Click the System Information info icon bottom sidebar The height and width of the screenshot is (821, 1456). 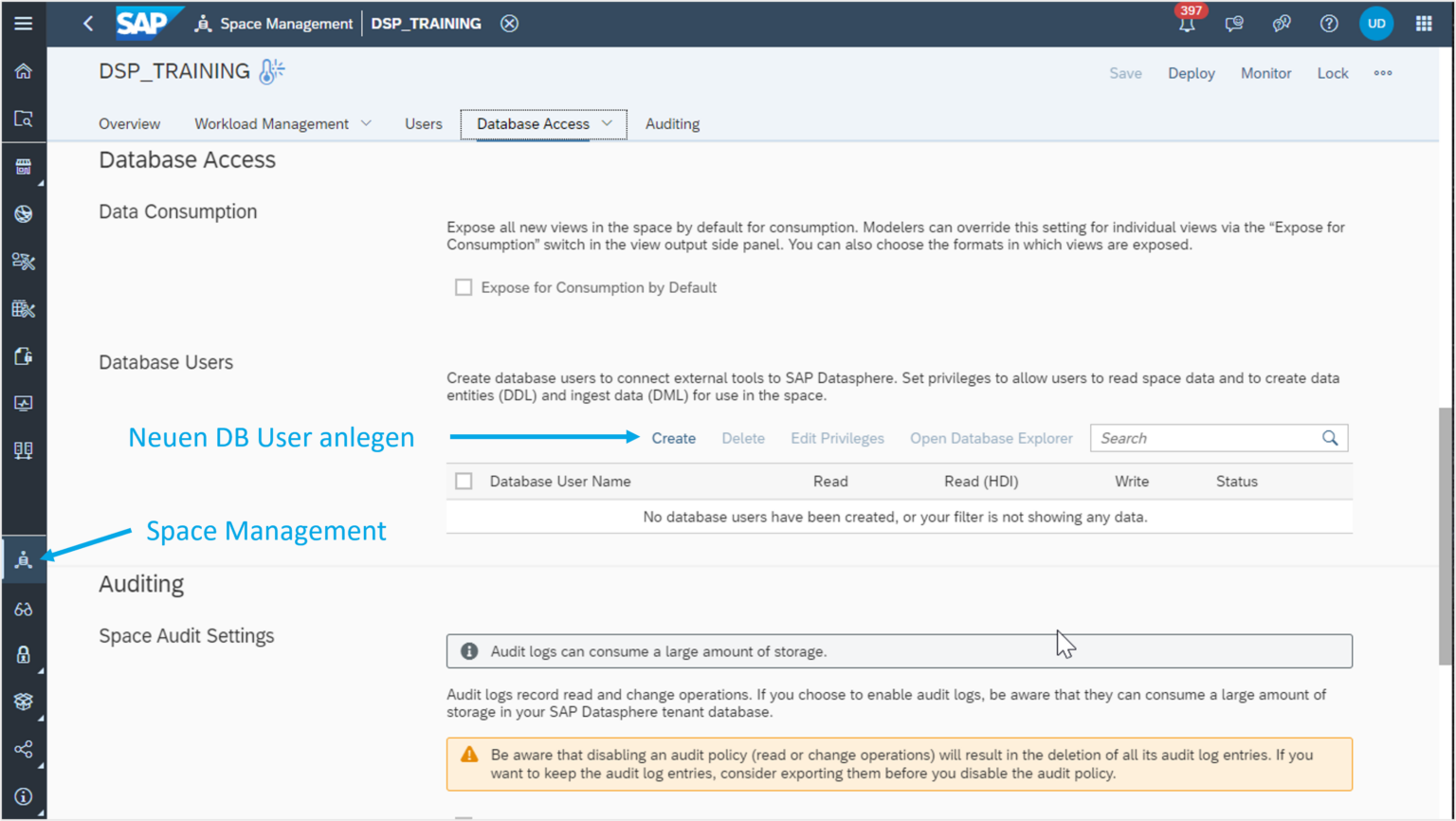pyautogui.click(x=24, y=796)
